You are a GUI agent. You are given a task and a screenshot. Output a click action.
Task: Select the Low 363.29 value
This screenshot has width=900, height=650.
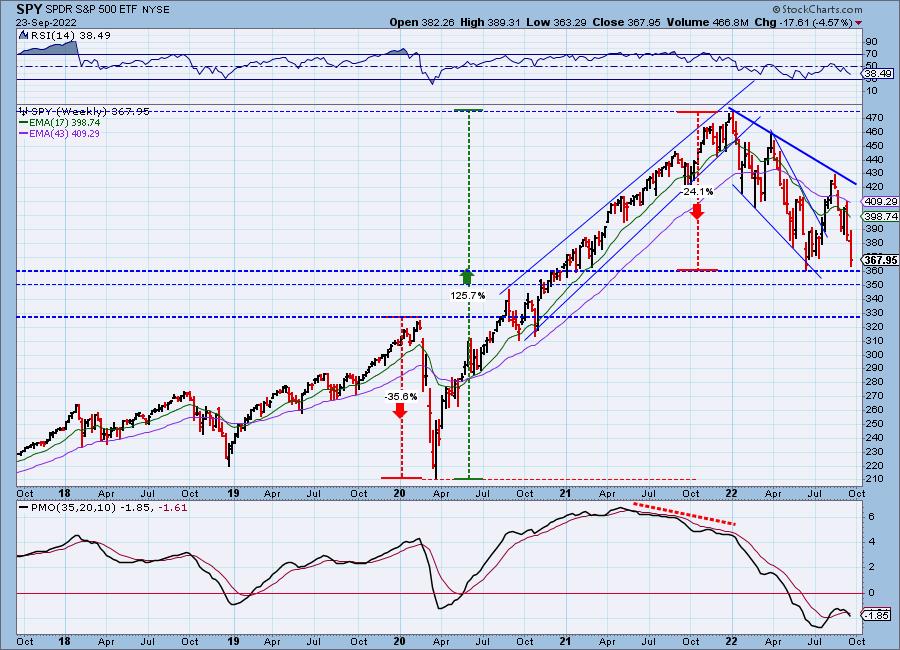[x=556, y=22]
